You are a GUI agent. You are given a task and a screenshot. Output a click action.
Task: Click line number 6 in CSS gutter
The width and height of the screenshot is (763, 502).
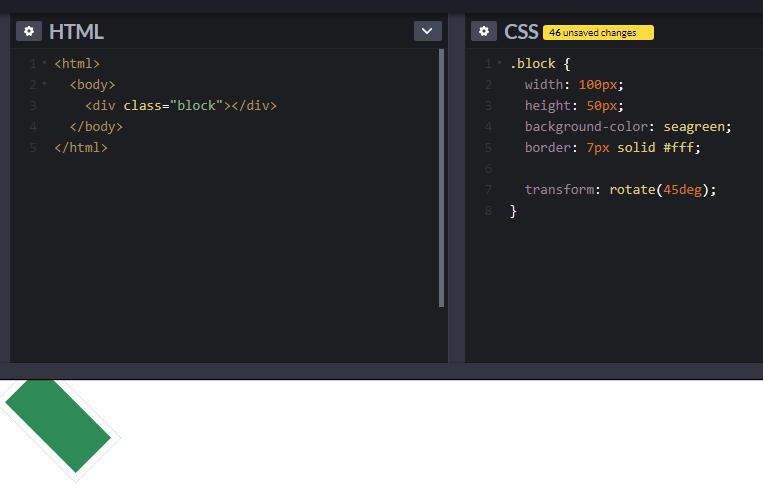pos(488,168)
